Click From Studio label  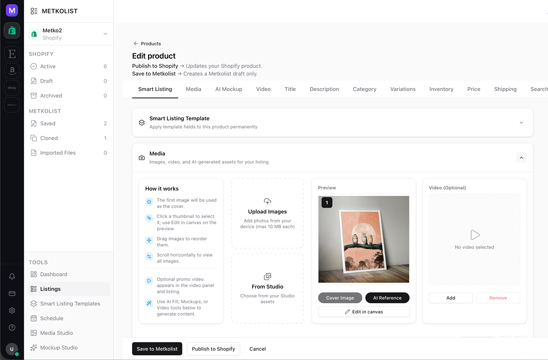[x=267, y=287]
